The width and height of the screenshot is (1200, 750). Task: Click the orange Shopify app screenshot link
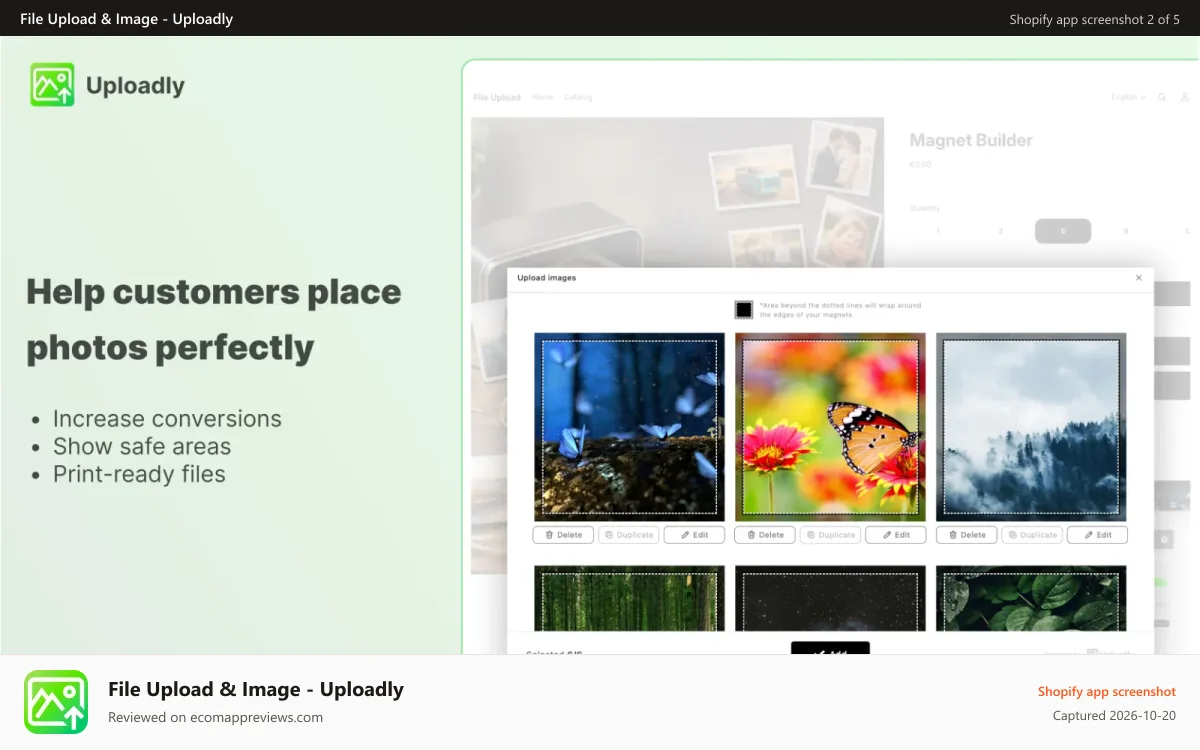tap(1107, 691)
